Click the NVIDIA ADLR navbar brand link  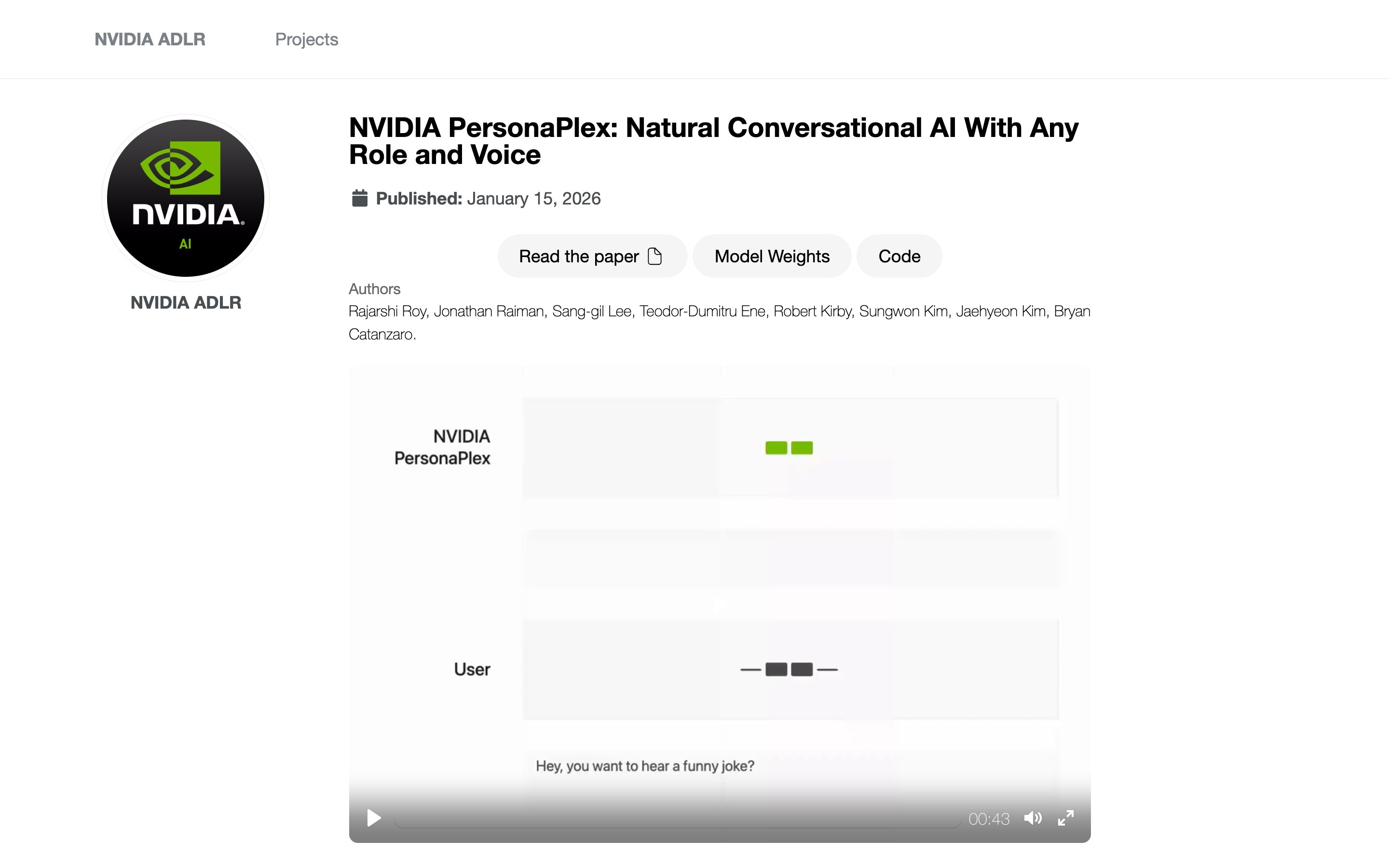point(150,39)
